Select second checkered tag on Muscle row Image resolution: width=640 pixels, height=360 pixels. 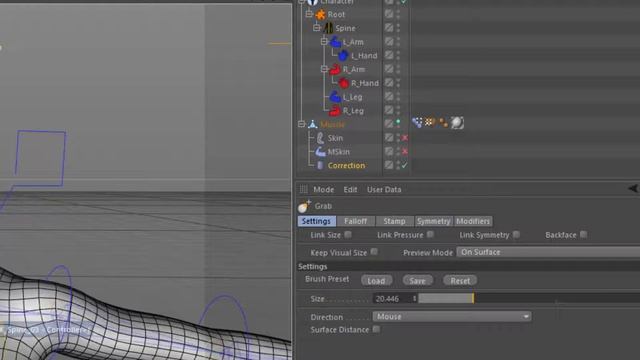coord(429,122)
